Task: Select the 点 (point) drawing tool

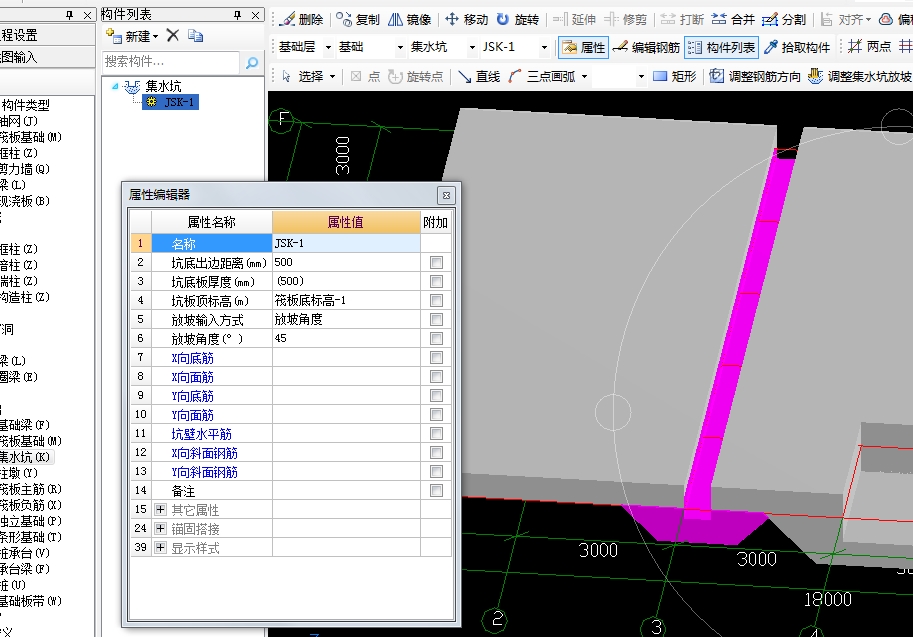Action: coord(365,76)
